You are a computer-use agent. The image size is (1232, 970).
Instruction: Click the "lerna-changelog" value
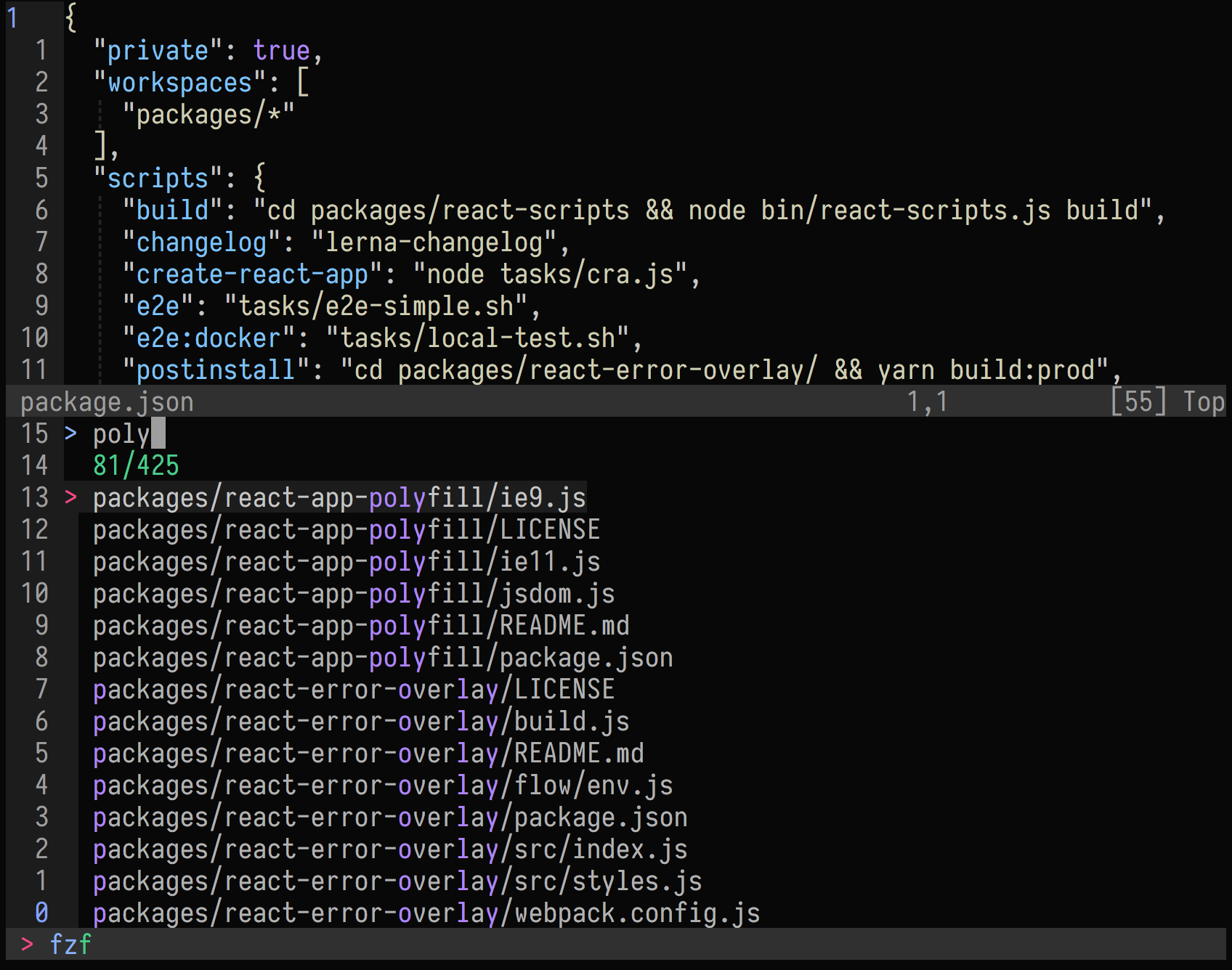tap(434, 242)
